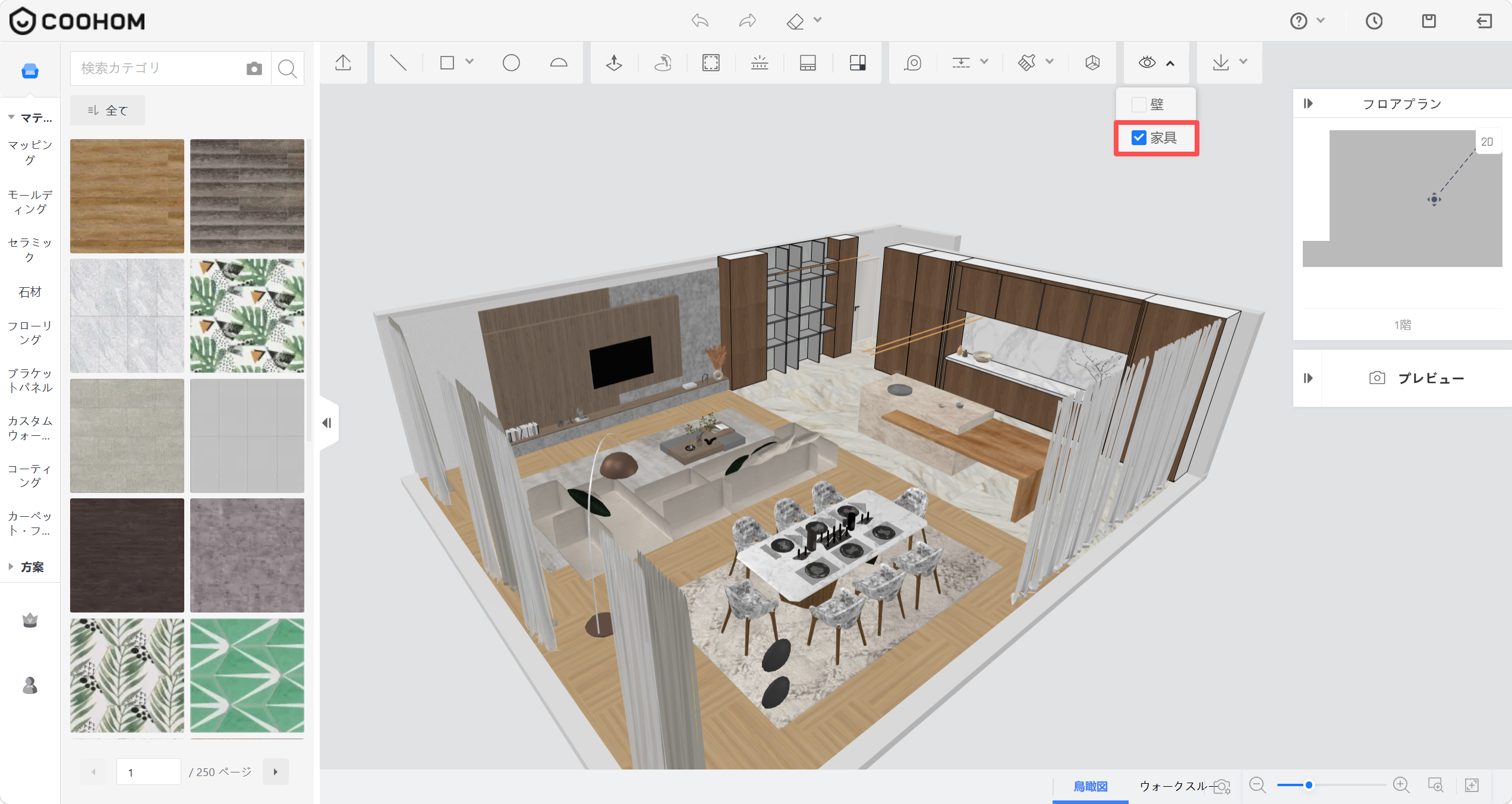Click the magnifier search icon
The height and width of the screenshot is (804, 1512).
(288, 68)
